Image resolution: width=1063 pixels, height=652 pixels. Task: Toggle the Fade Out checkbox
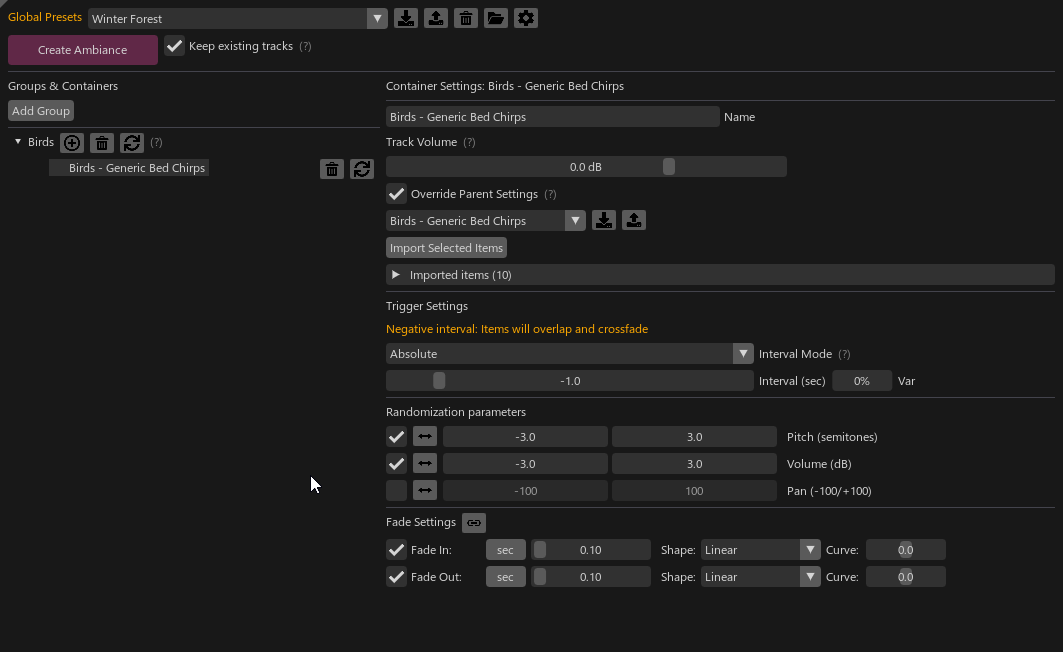click(x=397, y=577)
